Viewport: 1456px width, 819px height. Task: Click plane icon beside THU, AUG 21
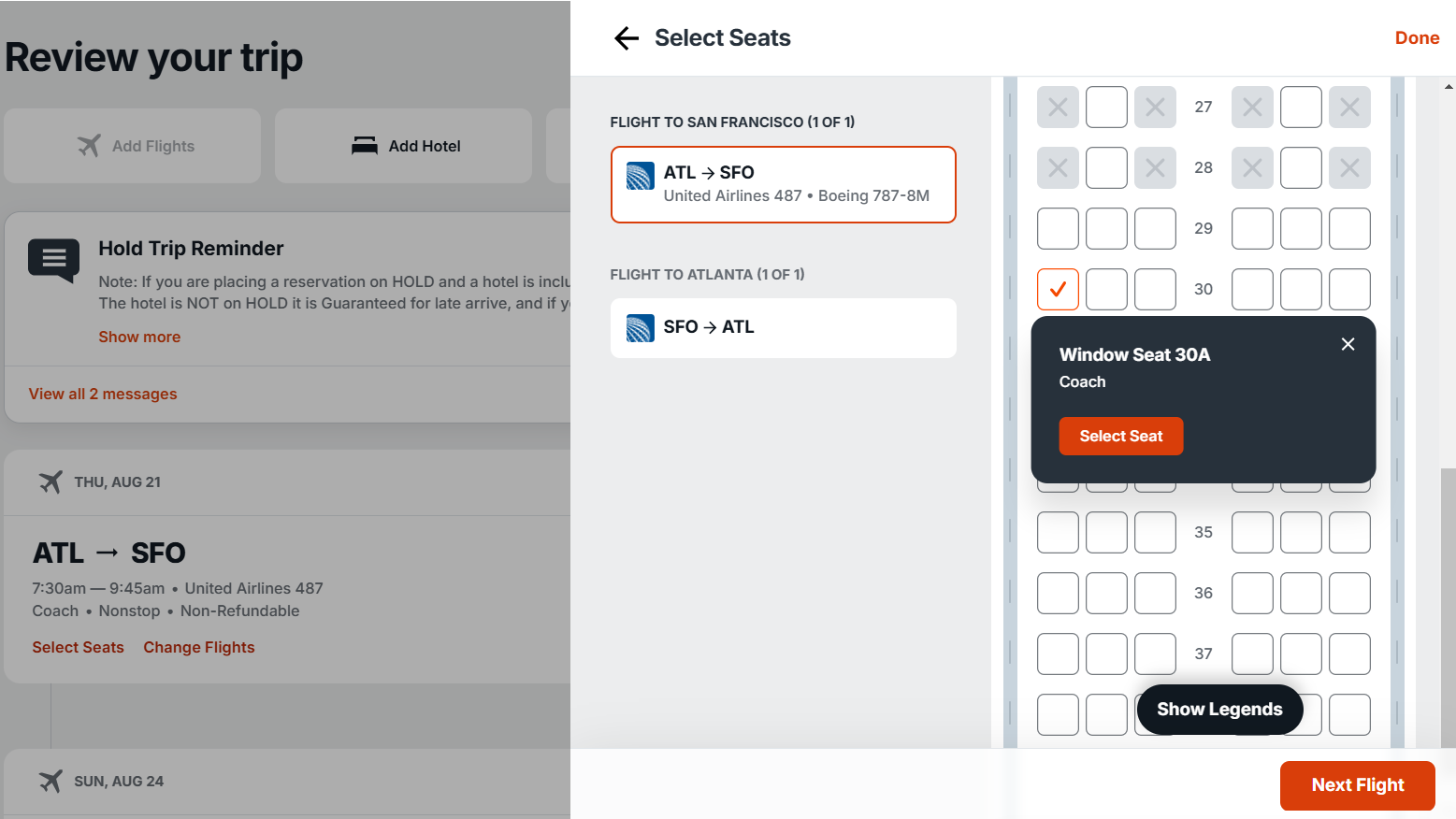(x=50, y=482)
